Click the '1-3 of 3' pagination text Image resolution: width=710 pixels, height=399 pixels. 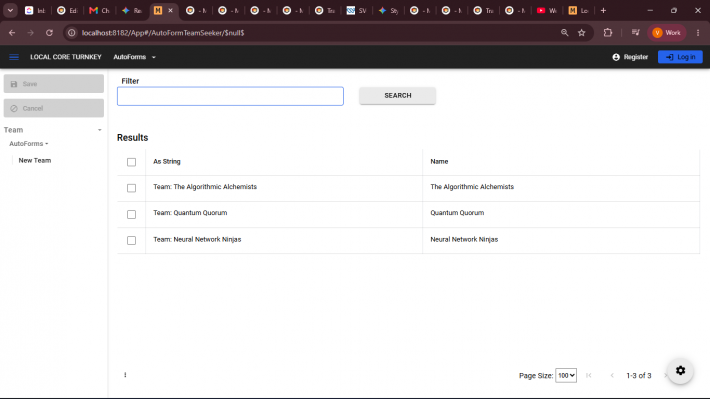[x=638, y=375]
